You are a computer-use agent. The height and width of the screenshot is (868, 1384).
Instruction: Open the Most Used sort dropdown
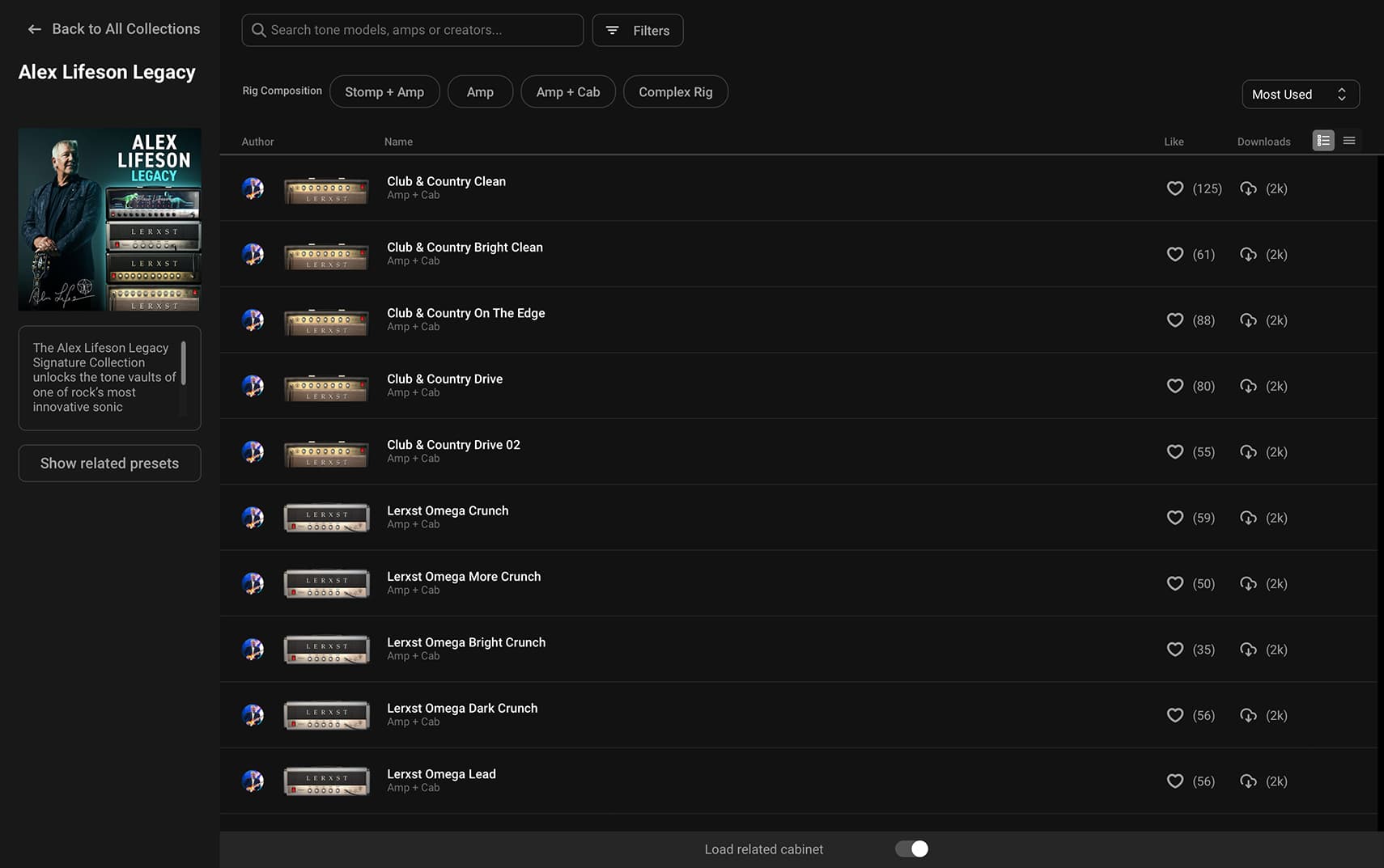[x=1301, y=95]
